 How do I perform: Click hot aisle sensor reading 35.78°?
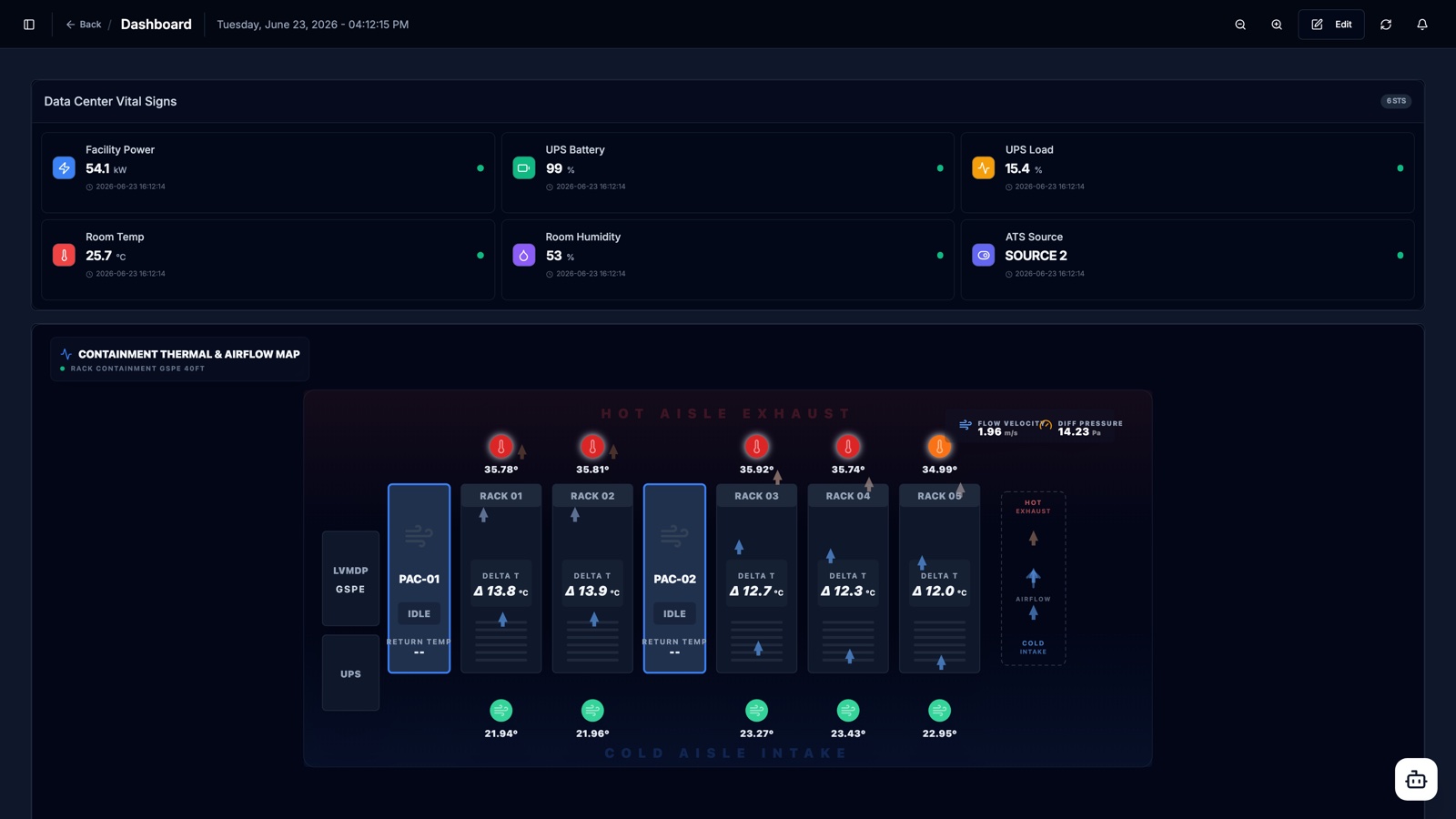tap(501, 470)
